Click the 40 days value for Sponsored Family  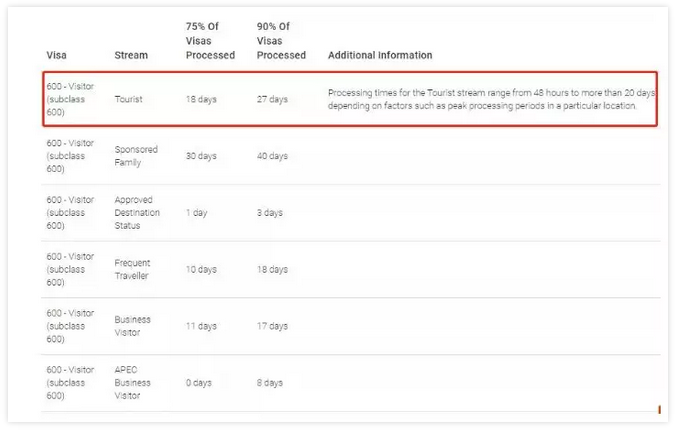click(272, 157)
